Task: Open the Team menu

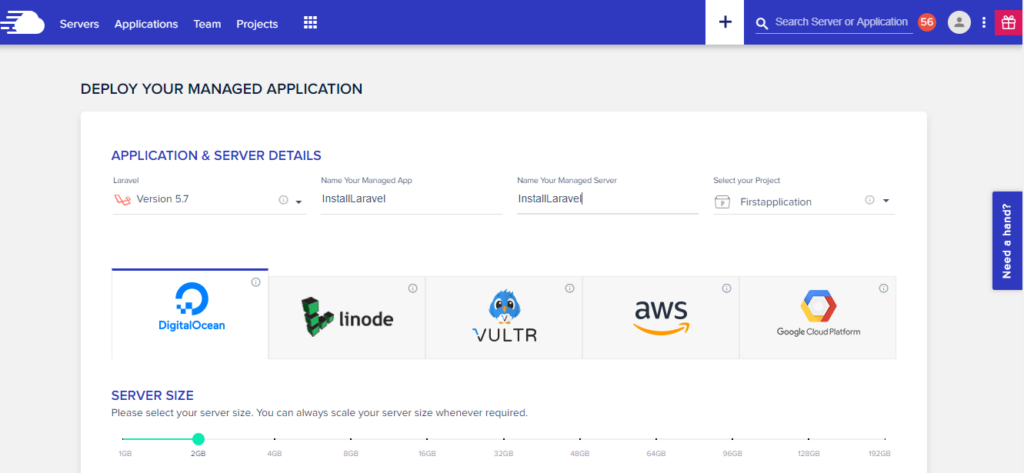Action: (x=207, y=24)
